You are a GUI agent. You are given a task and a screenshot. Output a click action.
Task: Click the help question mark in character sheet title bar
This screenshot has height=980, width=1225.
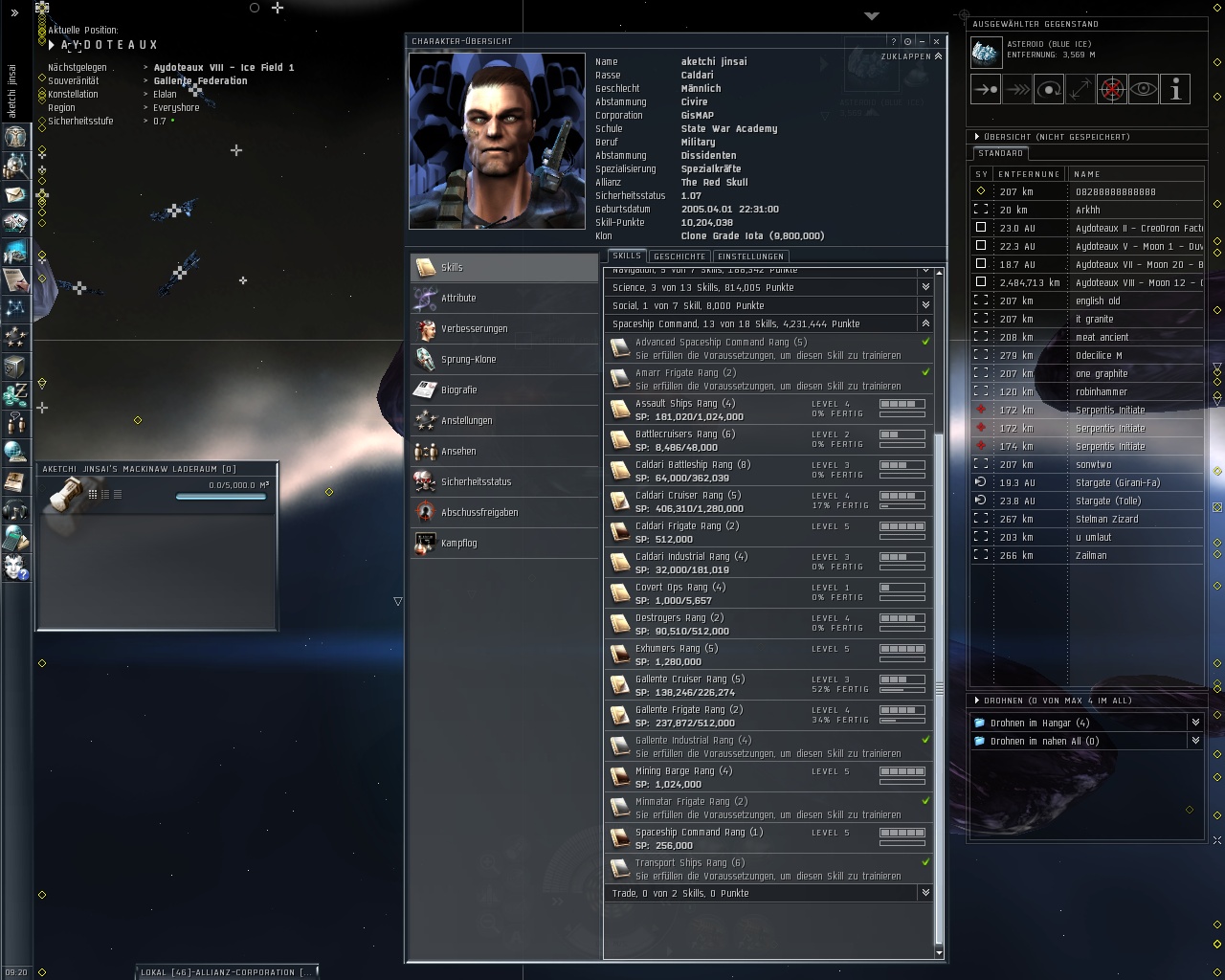(x=894, y=41)
